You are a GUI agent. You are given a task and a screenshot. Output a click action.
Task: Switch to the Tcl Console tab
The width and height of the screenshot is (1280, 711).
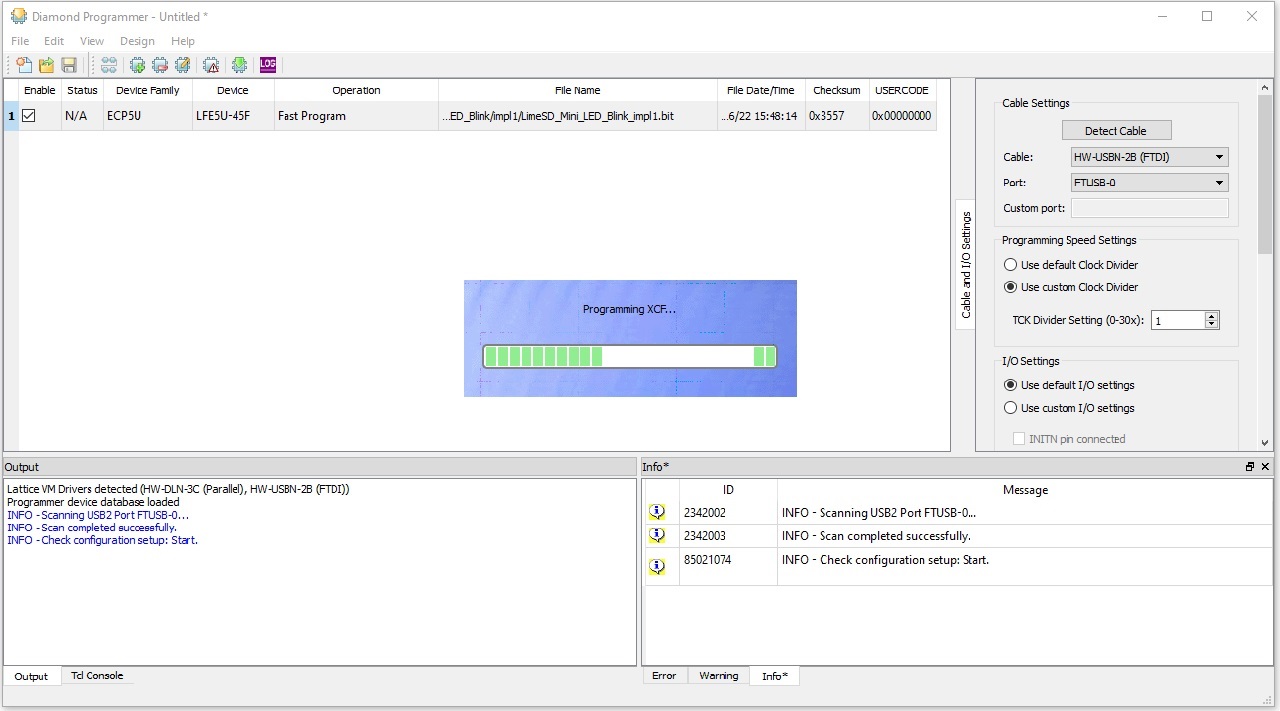tap(97, 676)
